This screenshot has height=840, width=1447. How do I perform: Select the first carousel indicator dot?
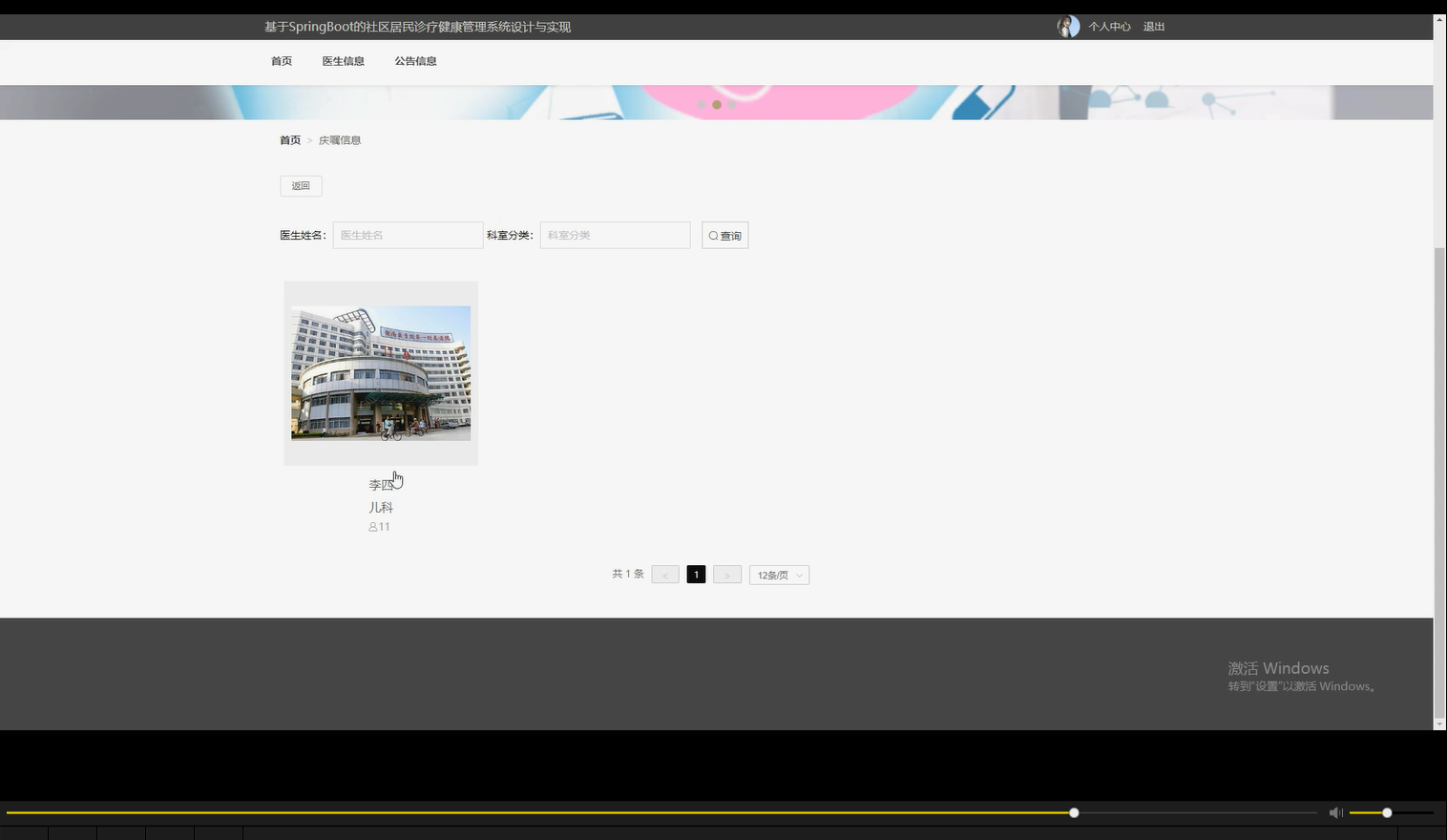click(703, 105)
